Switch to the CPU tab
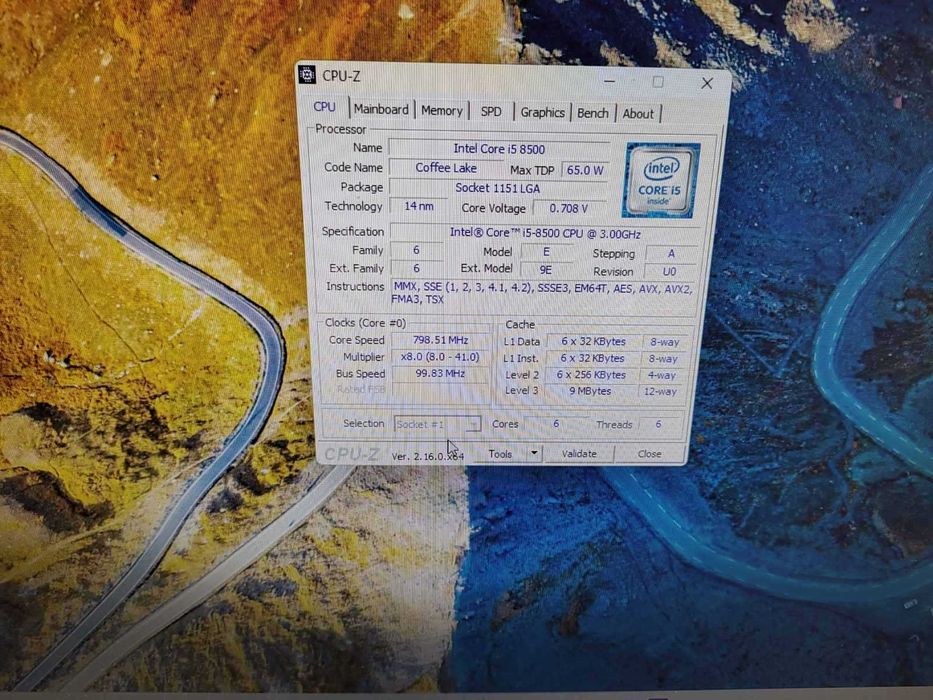 tap(324, 107)
